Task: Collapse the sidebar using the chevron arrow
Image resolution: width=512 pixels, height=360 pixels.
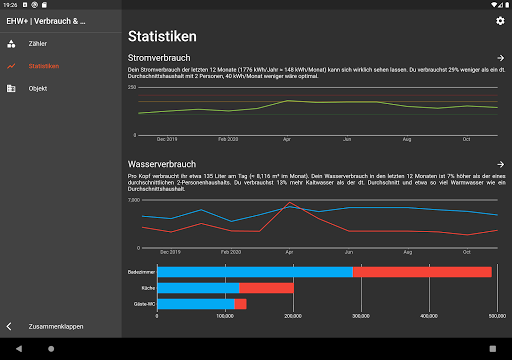Action: click(x=9, y=326)
